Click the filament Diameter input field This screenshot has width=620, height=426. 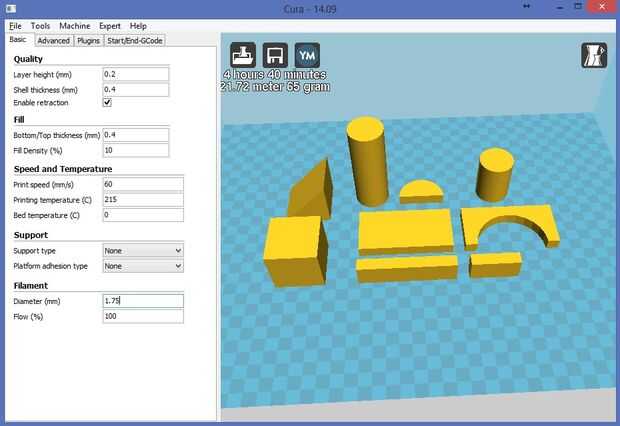click(143, 301)
